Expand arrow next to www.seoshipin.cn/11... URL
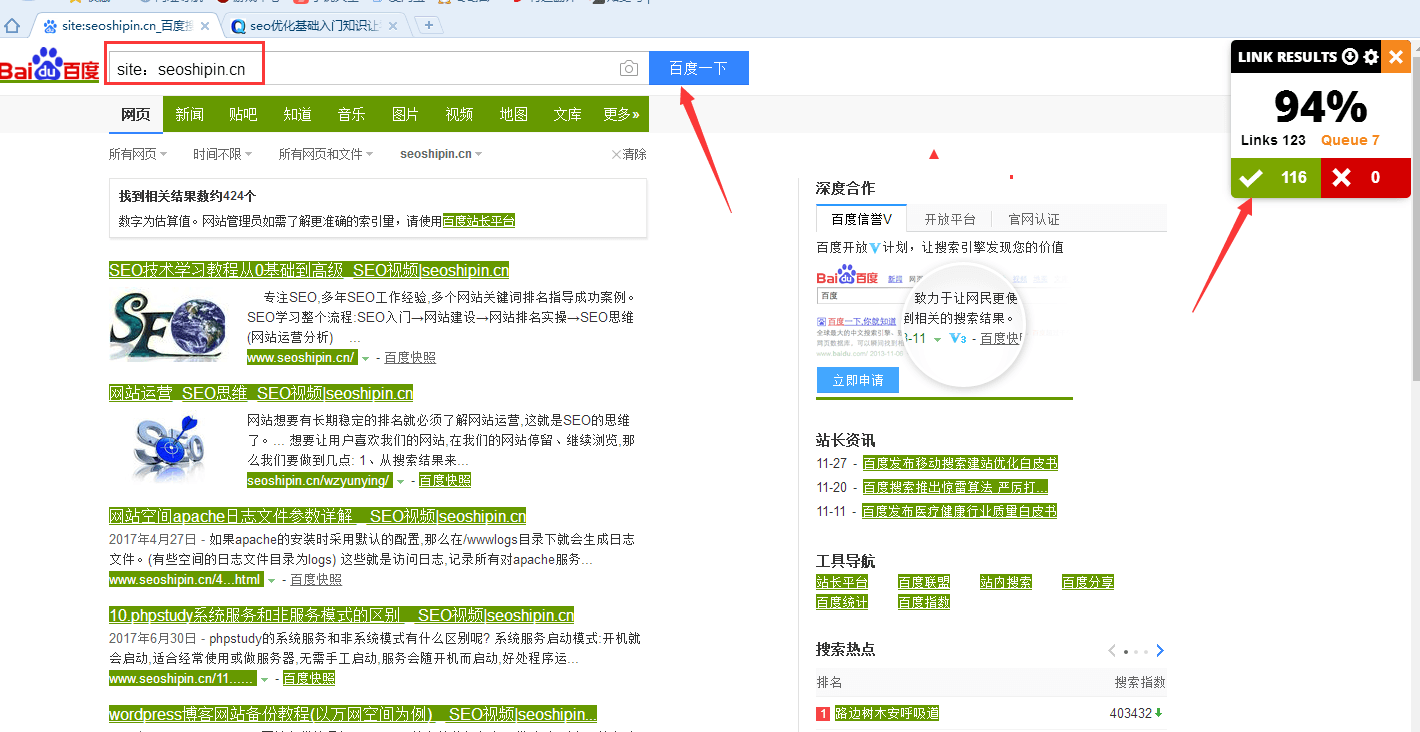Screen dimensions: 1420x732 tap(264, 679)
